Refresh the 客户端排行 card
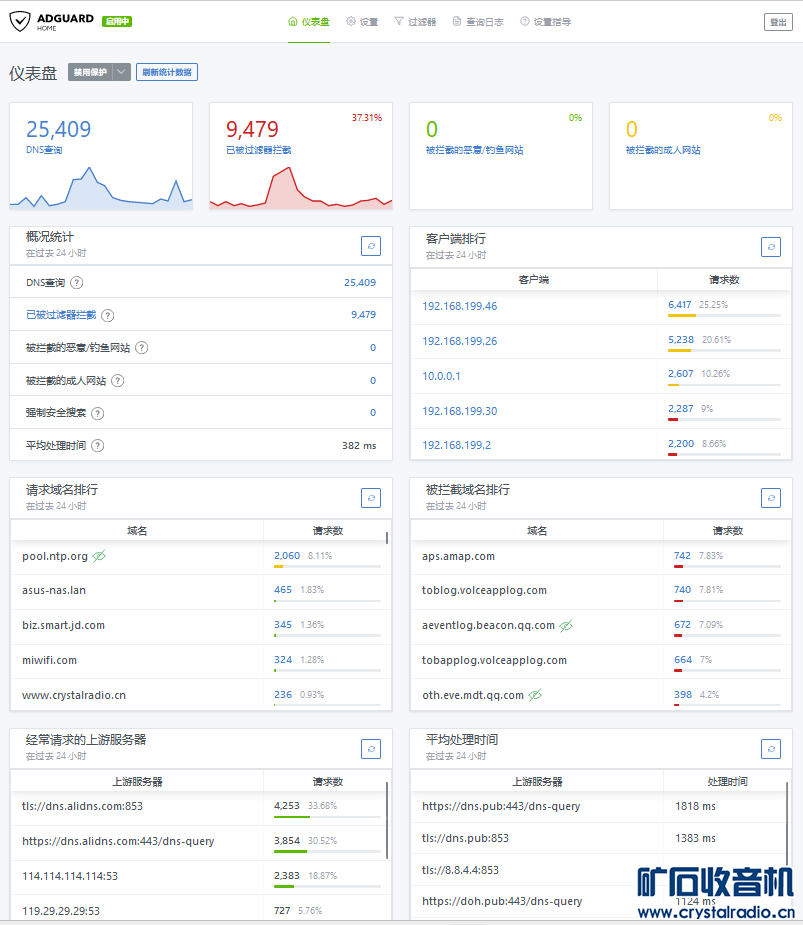Image resolution: width=803 pixels, height=925 pixels. pos(771,247)
